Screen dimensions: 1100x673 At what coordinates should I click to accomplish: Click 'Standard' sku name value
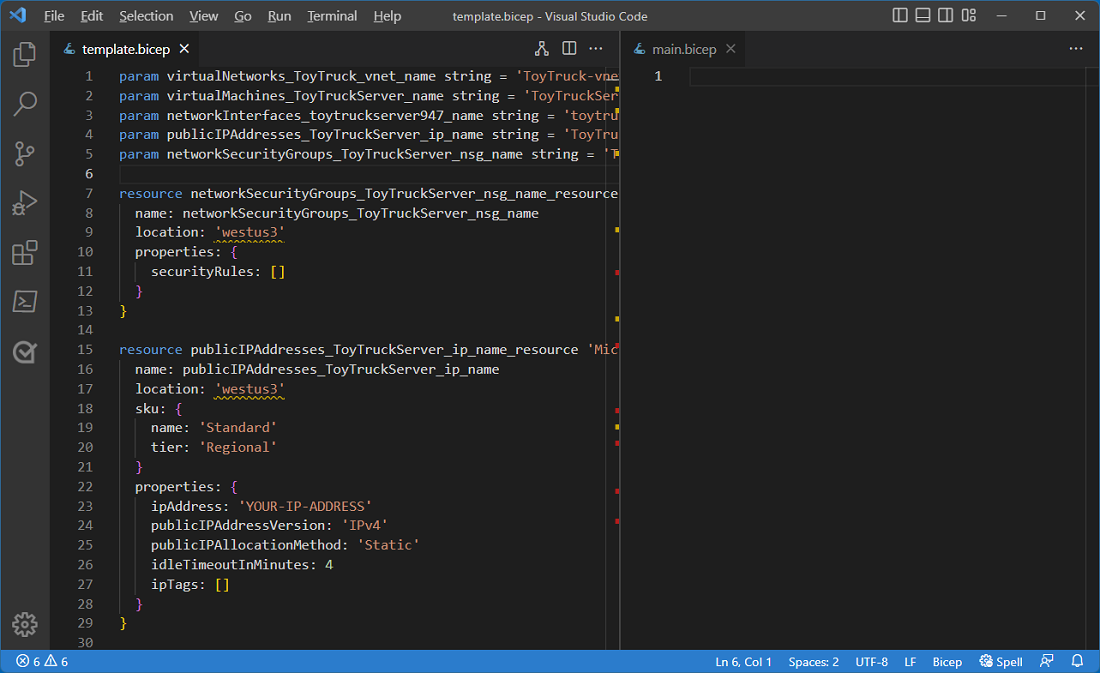(238, 427)
